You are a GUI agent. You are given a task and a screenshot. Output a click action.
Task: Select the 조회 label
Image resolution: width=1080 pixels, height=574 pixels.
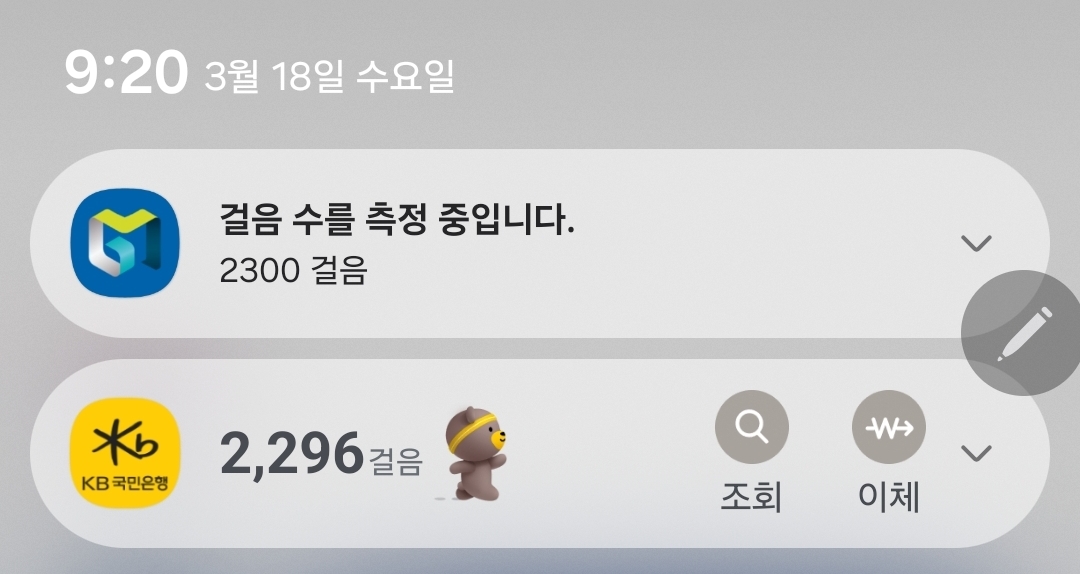click(751, 496)
